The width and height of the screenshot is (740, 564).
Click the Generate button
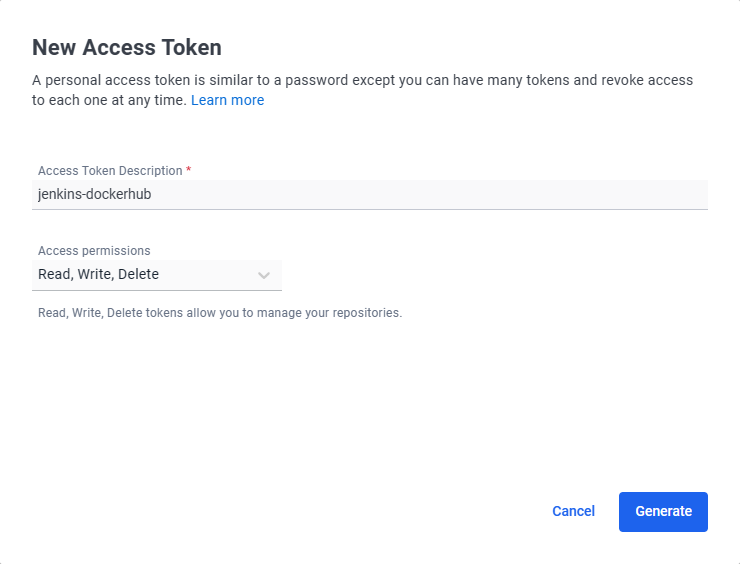pos(663,512)
